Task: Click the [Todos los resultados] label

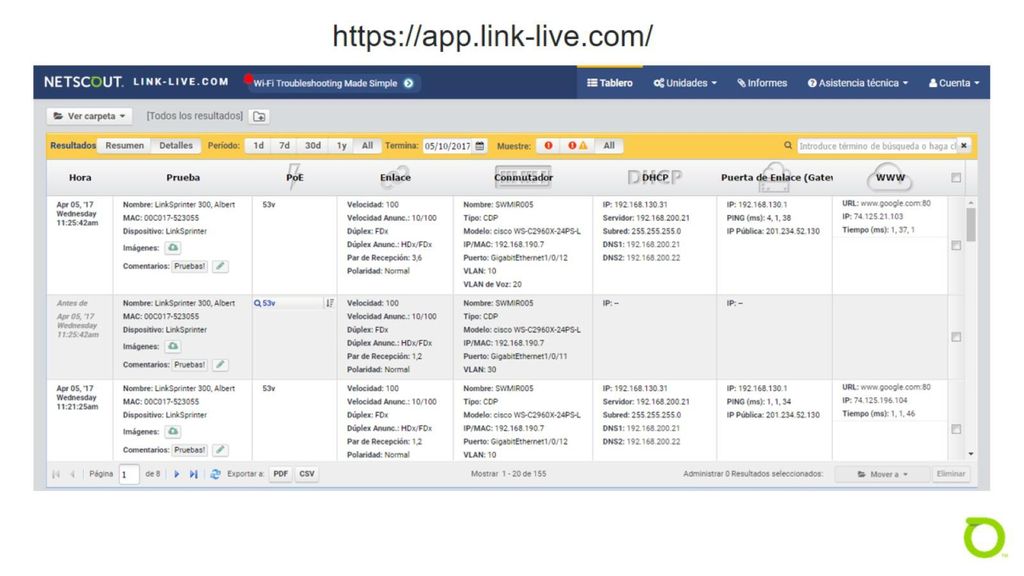Action: click(x=195, y=116)
